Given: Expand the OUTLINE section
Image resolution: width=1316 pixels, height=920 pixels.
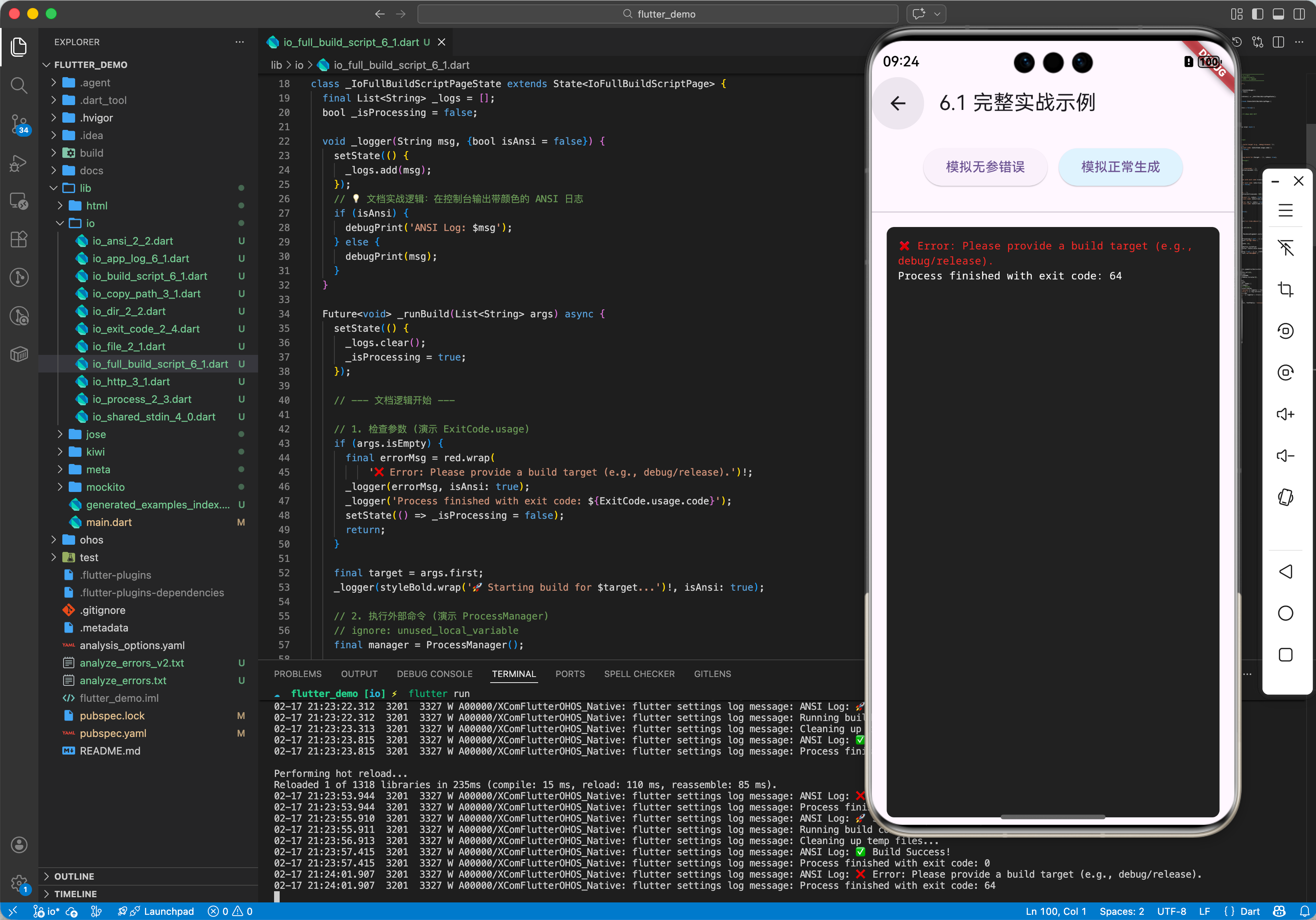Looking at the screenshot, I should (x=74, y=876).
